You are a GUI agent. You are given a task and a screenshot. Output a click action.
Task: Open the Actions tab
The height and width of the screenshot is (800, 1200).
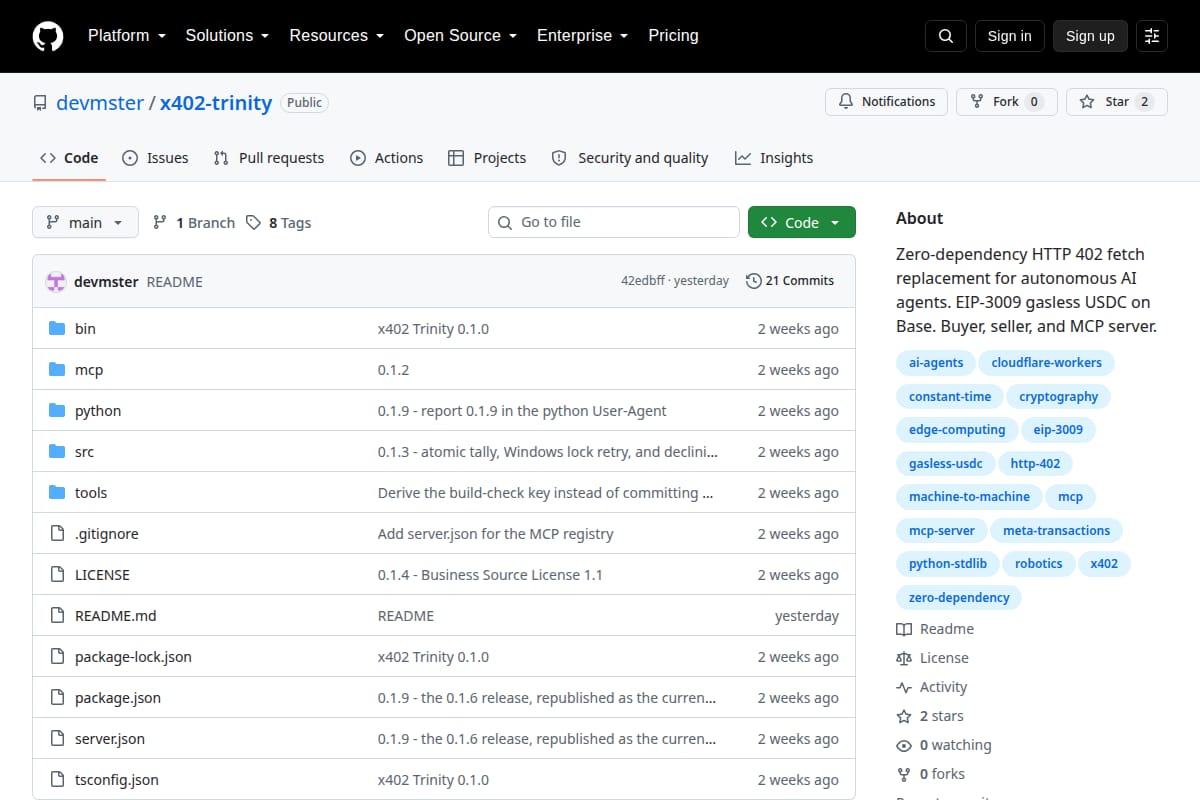point(386,158)
